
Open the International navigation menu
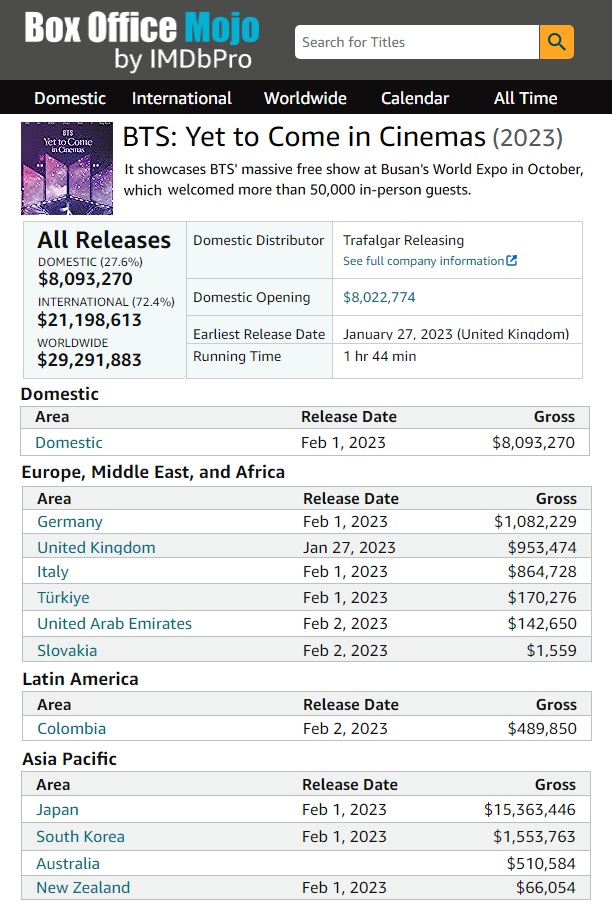[182, 98]
